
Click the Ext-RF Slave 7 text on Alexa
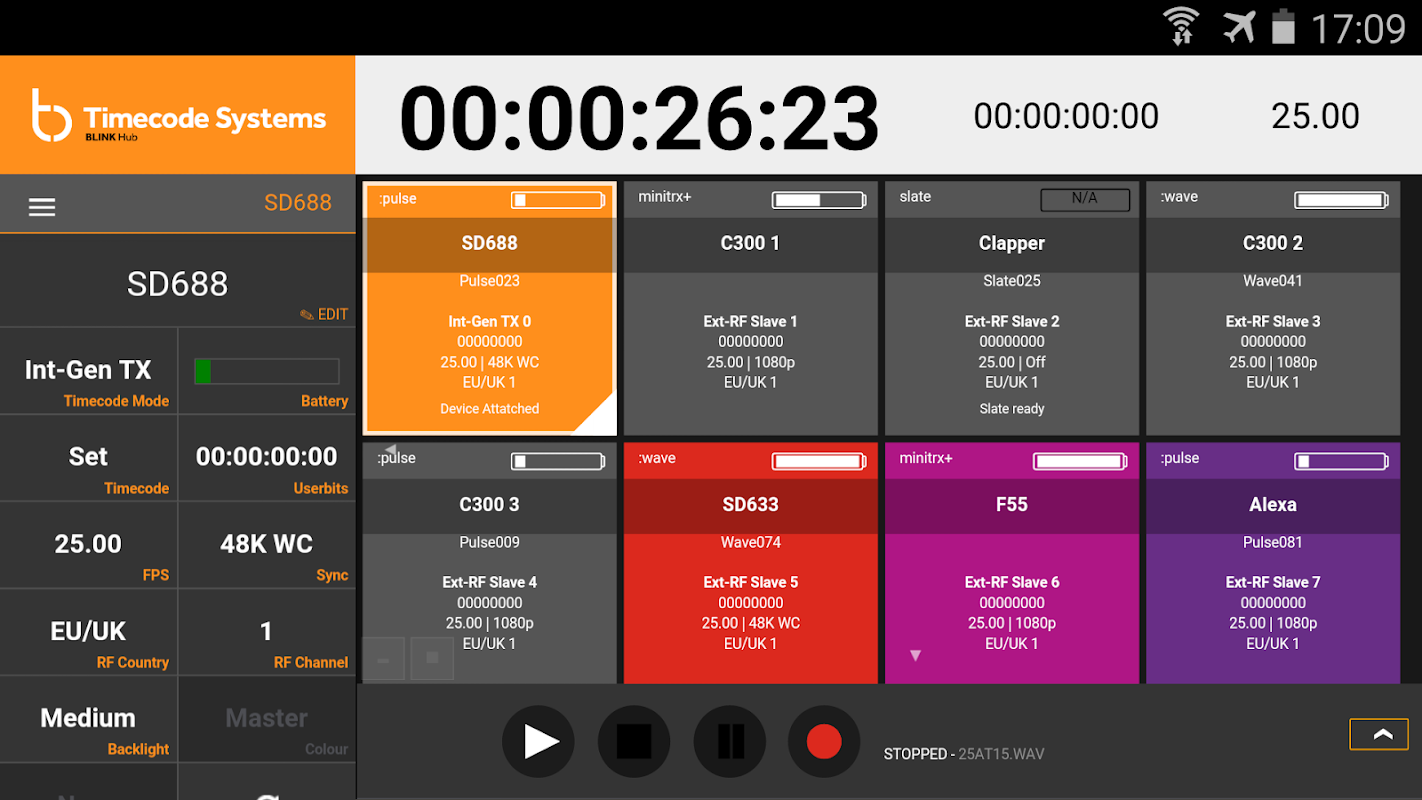(1273, 582)
